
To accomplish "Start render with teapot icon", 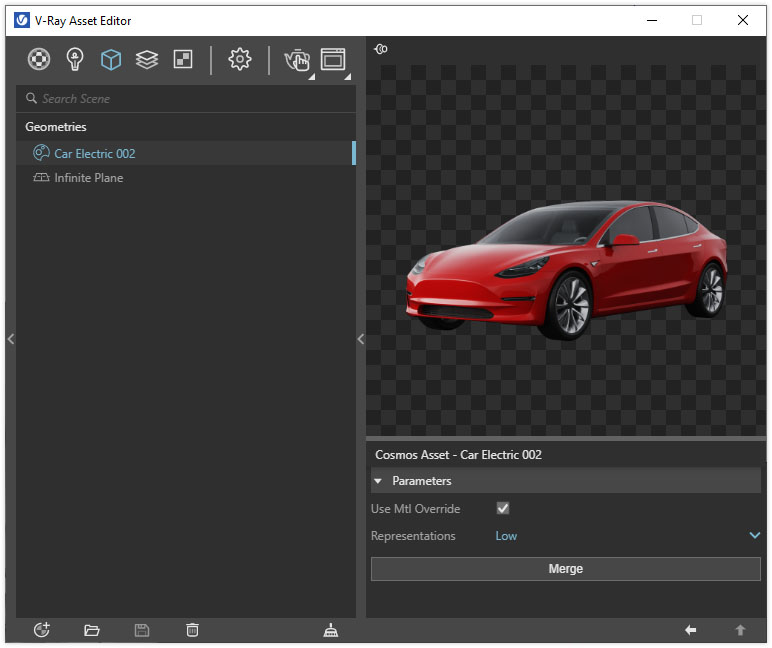I will 297,61.
